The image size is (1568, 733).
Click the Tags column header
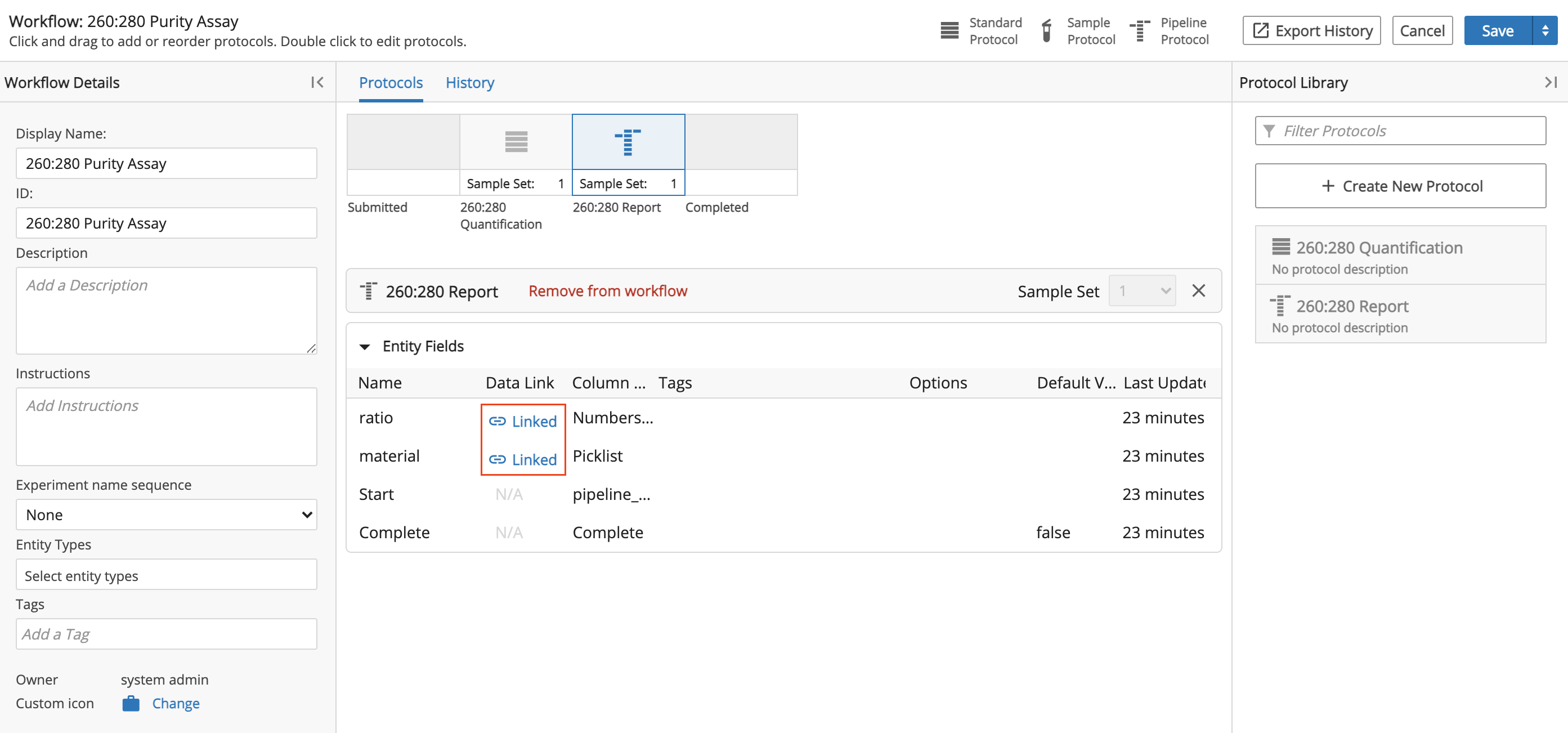click(x=675, y=383)
